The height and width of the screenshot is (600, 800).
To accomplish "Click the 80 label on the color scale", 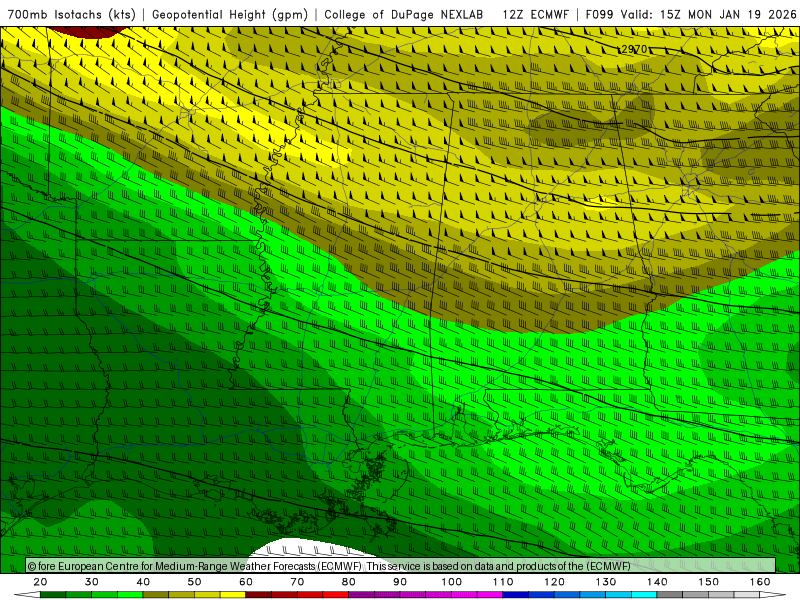I will point(348,582).
